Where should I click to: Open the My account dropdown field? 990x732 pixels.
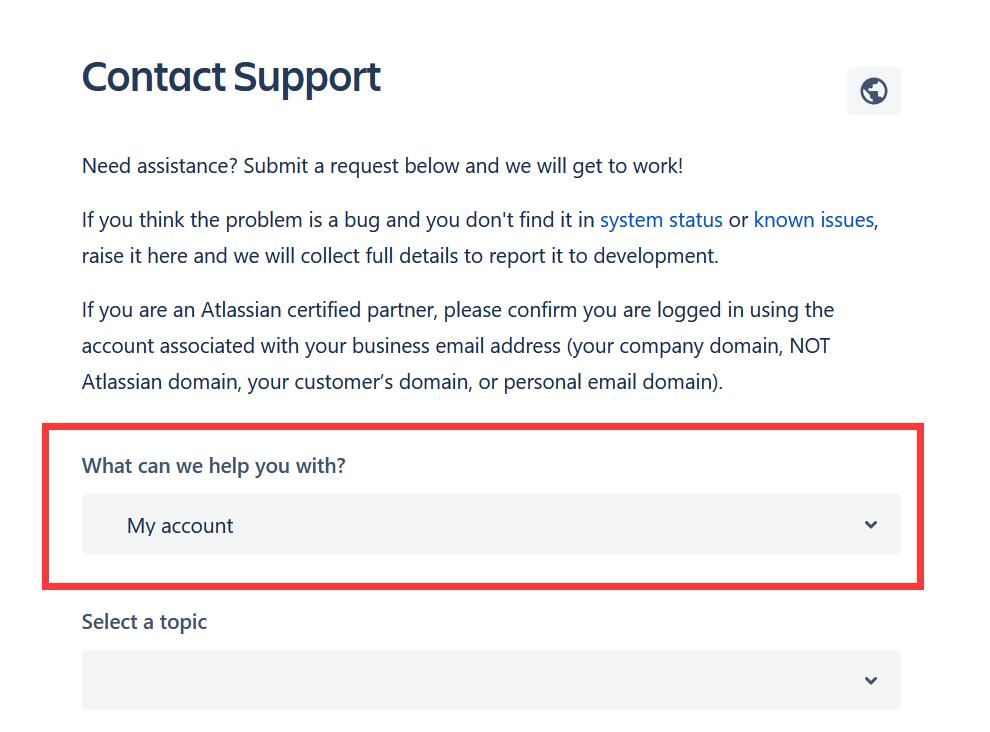click(x=491, y=524)
